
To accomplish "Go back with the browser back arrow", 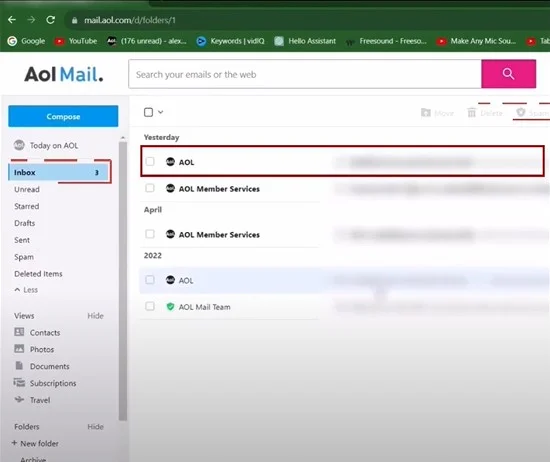I will pos(12,20).
